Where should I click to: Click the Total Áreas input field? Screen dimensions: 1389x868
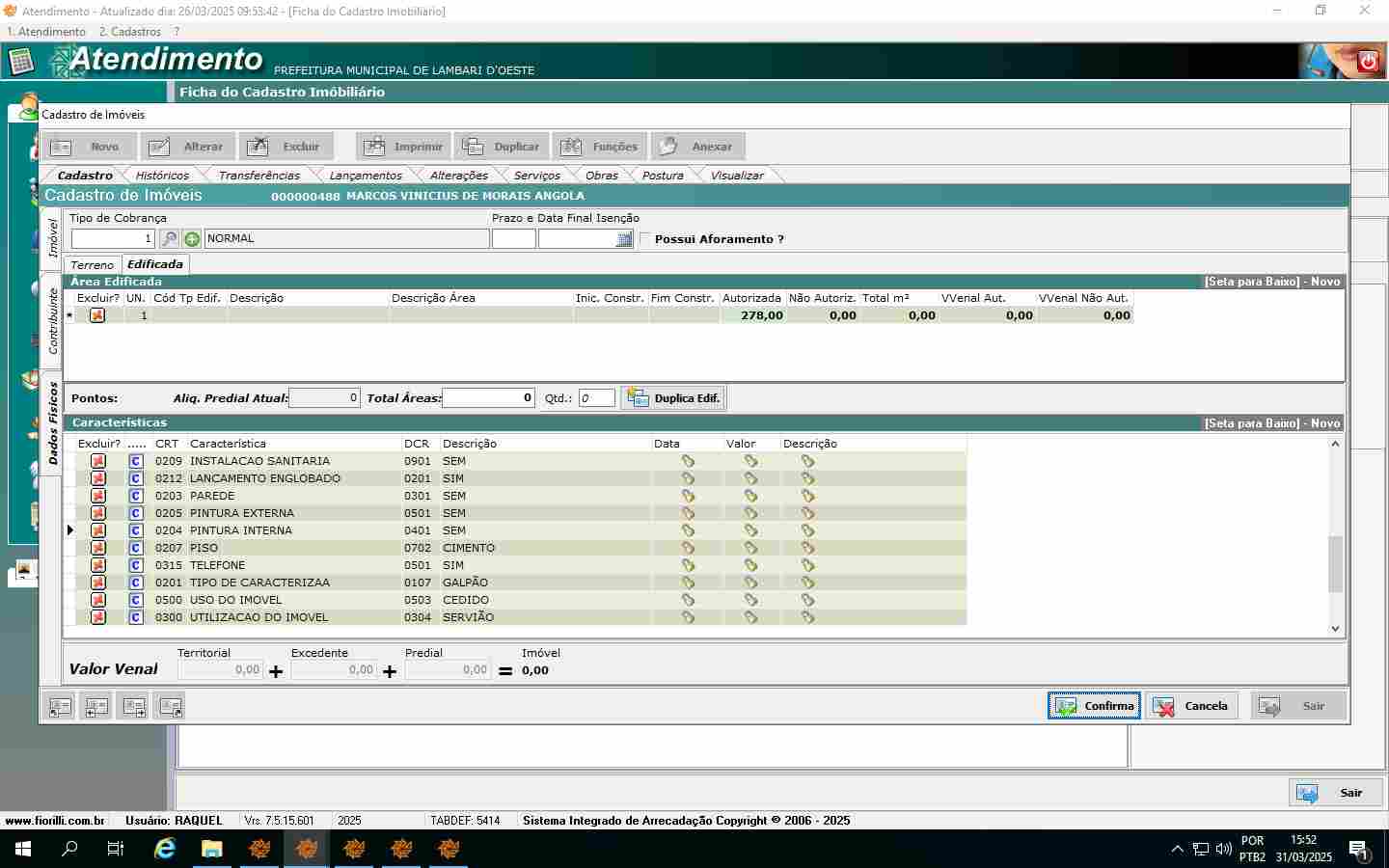point(488,398)
